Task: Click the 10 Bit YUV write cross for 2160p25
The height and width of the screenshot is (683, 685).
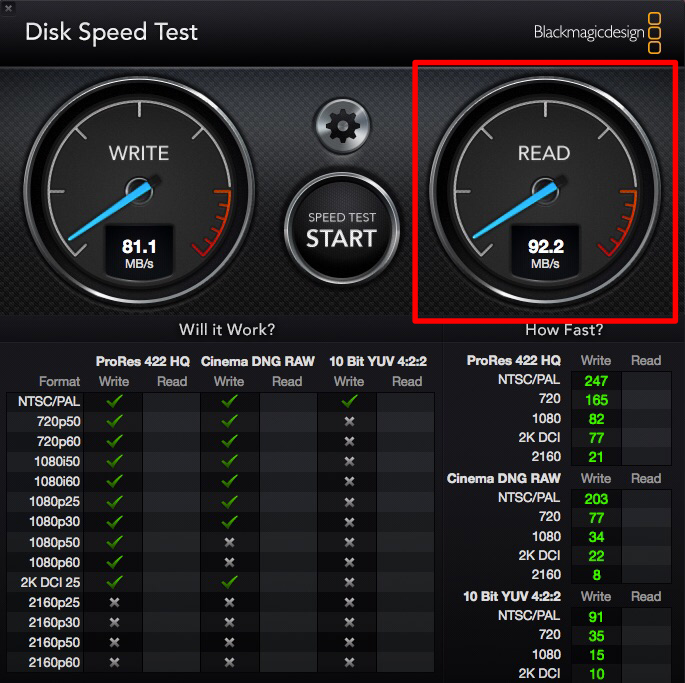Action: pyautogui.click(x=349, y=603)
